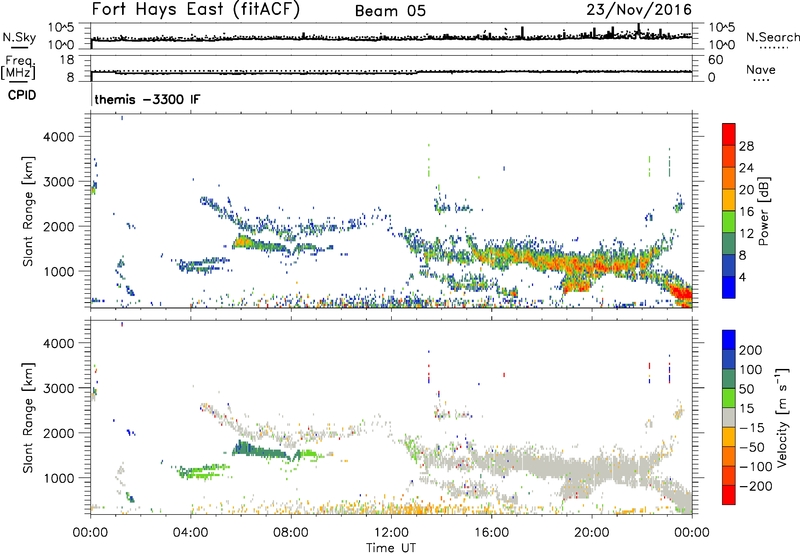Click the '-200' Velocity colorbar value

(x=754, y=486)
